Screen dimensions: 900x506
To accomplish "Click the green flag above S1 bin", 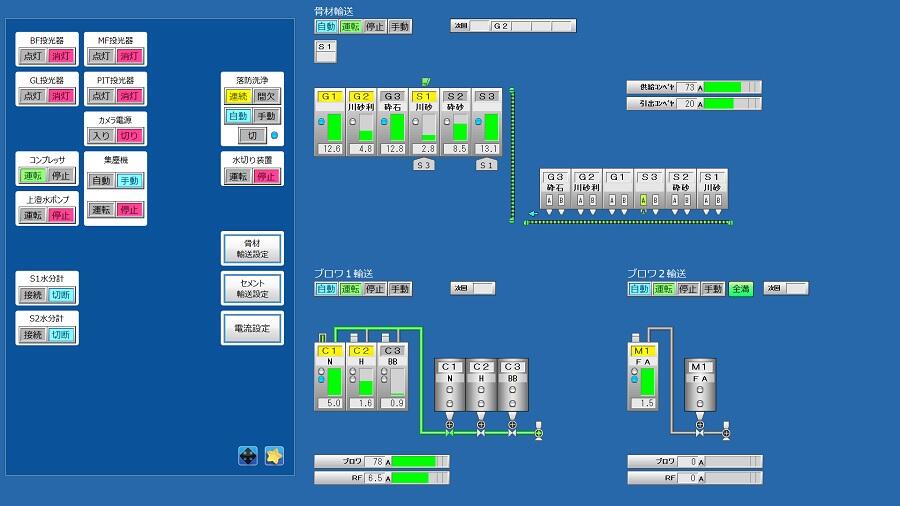I will tap(425, 81).
